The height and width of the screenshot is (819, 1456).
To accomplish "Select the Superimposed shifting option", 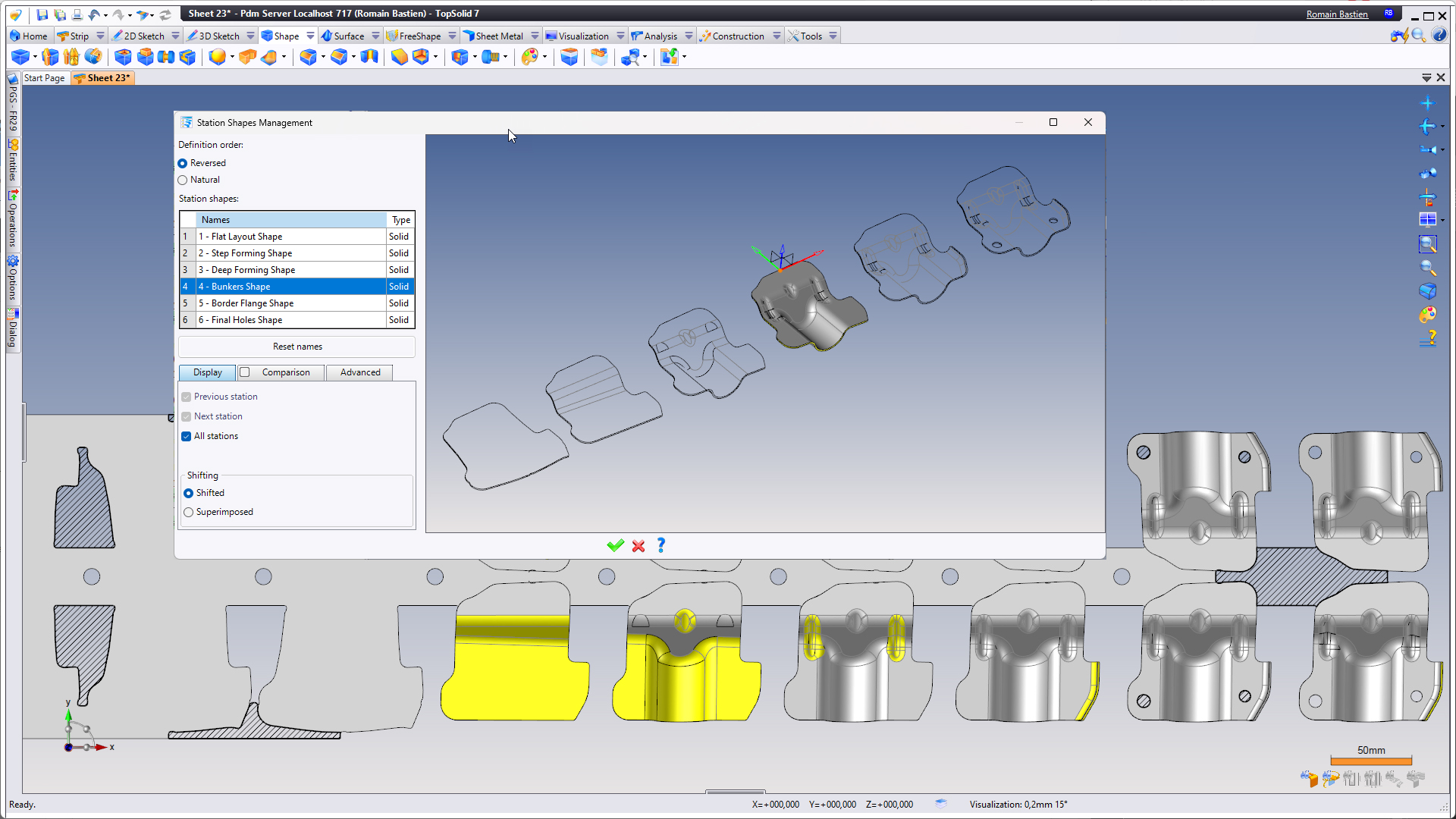I will pos(189,512).
